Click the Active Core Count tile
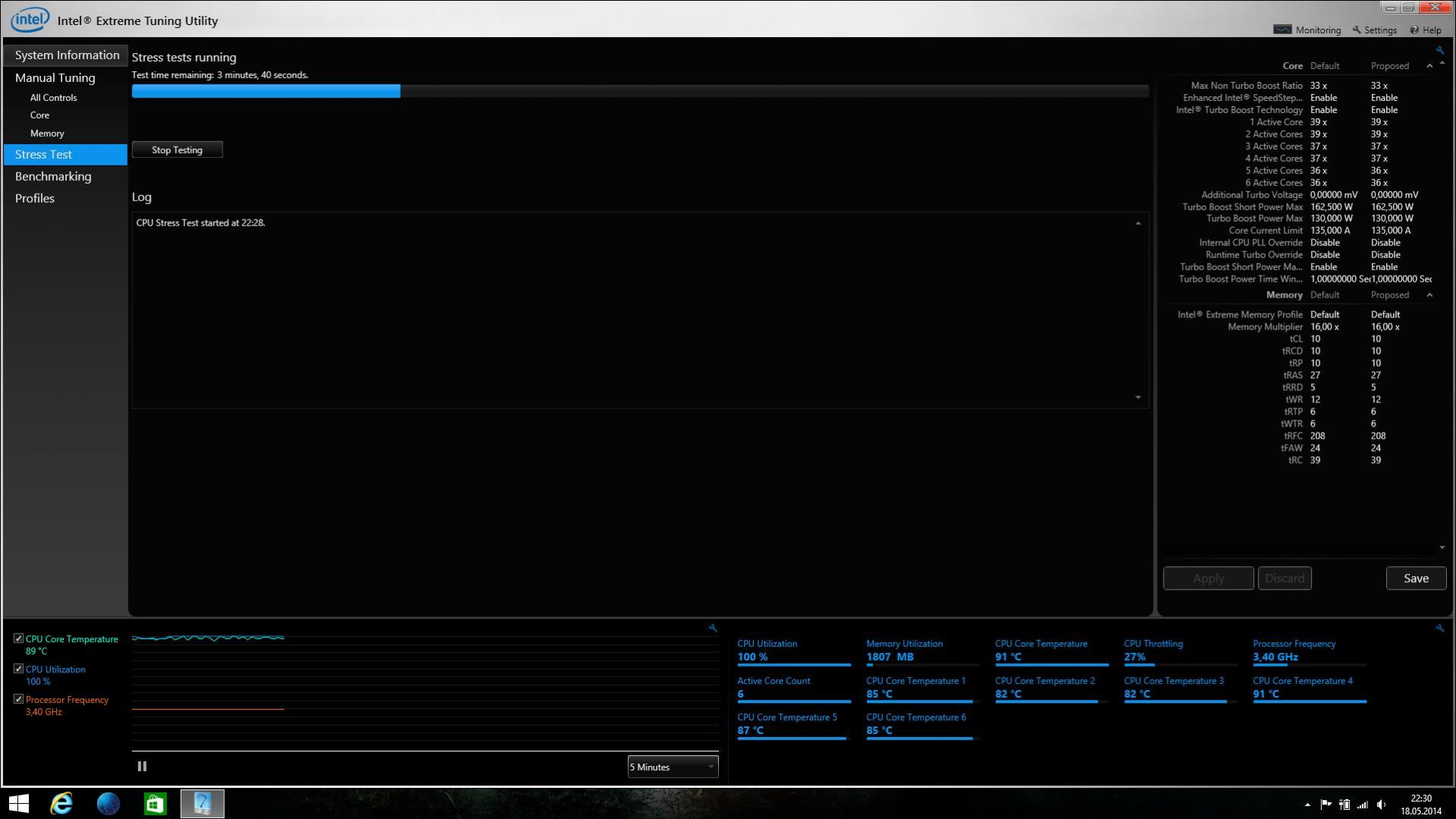Screen dimensions: 1456x819 (x=794, y=688)
